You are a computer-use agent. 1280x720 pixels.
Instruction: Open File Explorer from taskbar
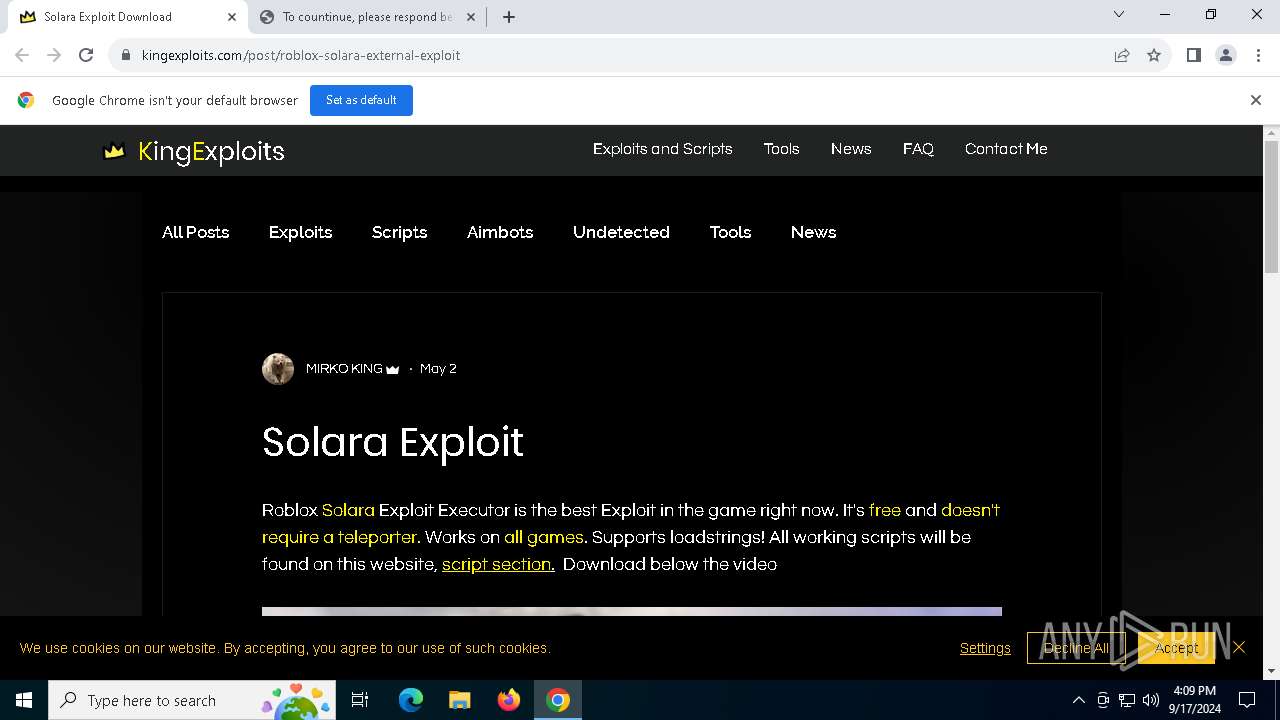[459, 700]
